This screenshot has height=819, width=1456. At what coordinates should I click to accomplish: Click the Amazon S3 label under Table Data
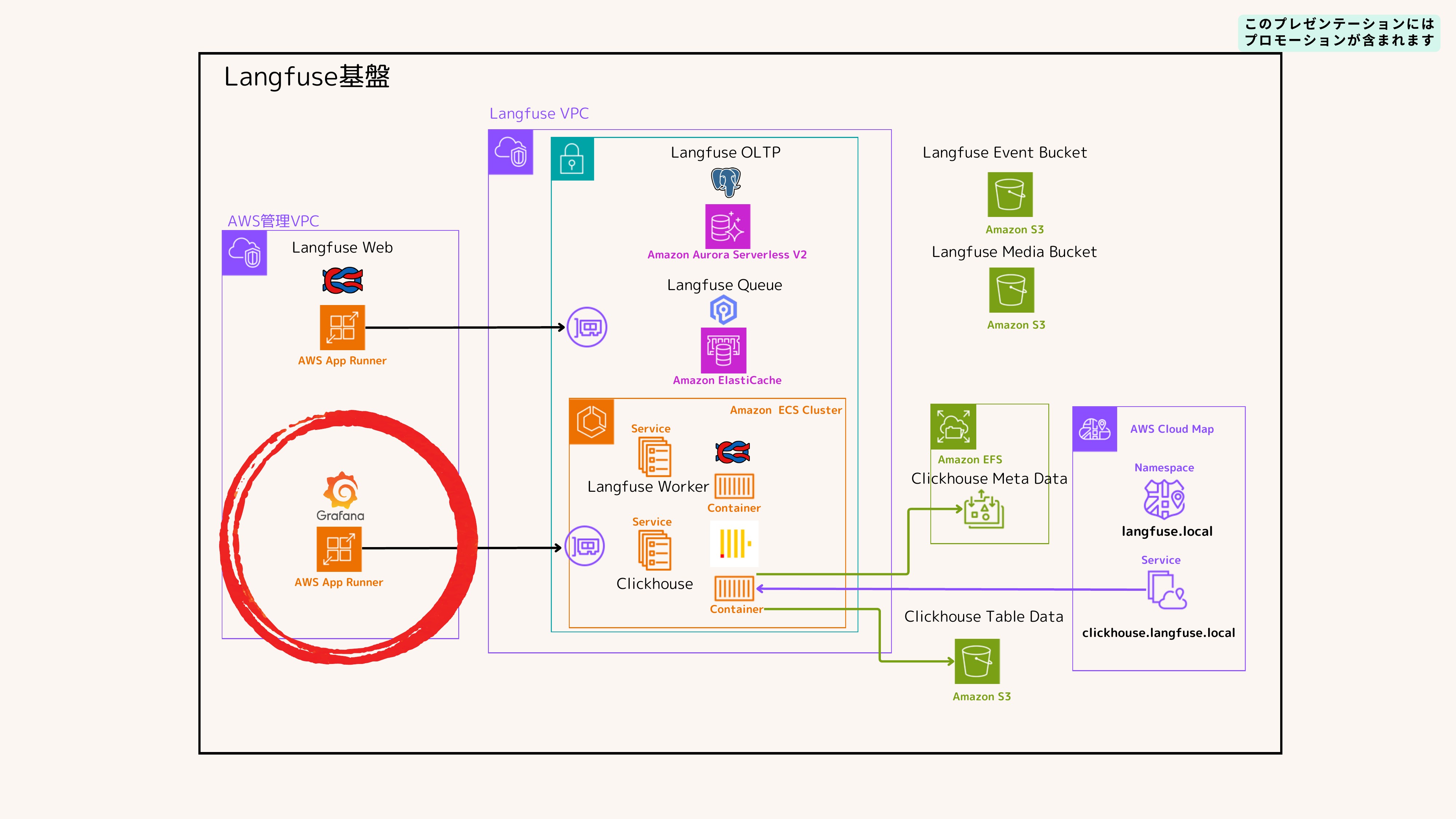[982, 697]
